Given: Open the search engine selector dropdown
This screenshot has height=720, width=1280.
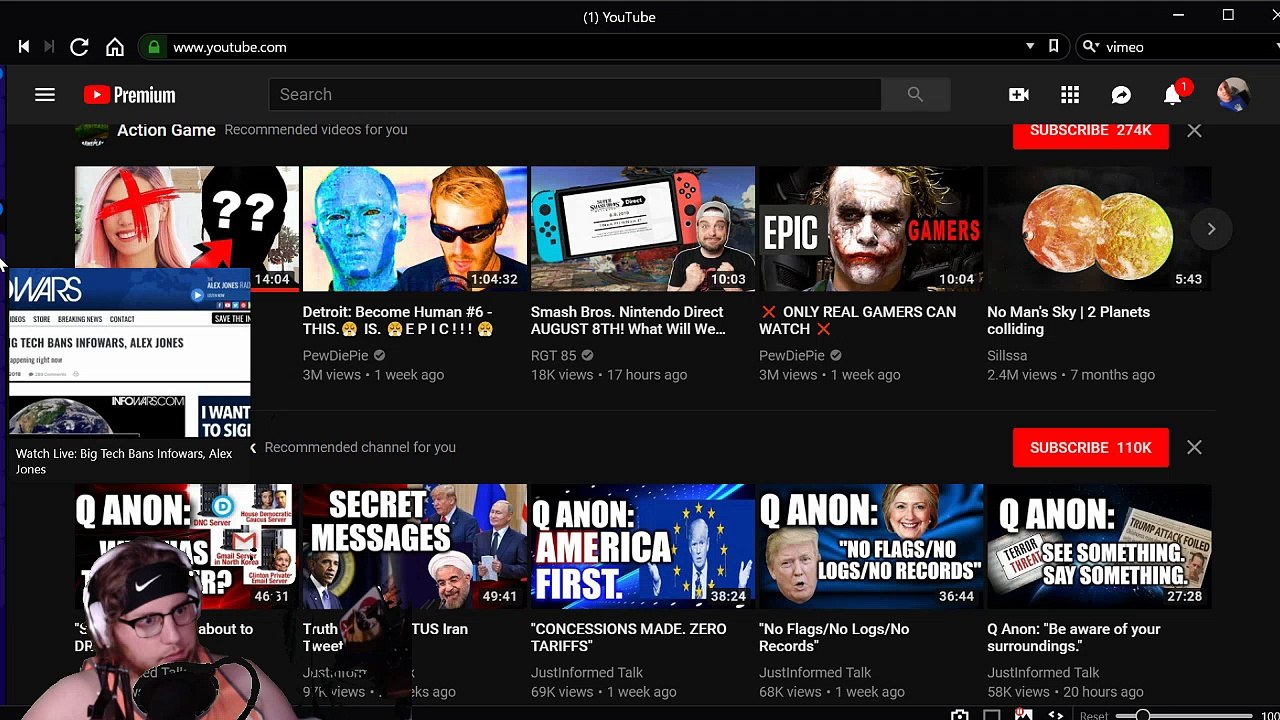Looking at the screenshot, I should pos(1091,47).
